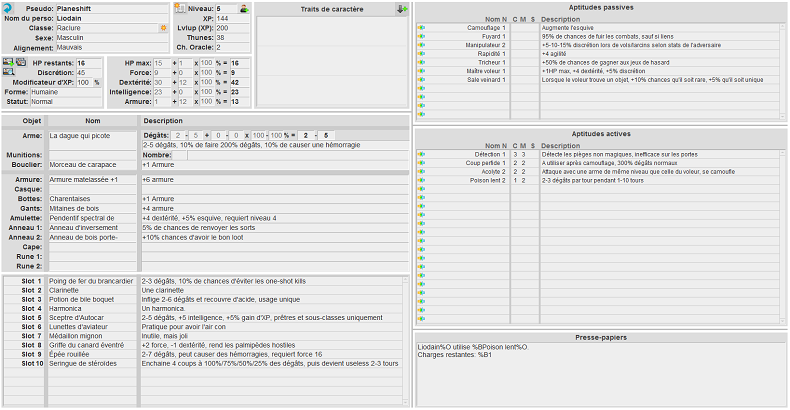Click the Slot 10 item 'Seringue de stéroïdes'

point(93,362)
